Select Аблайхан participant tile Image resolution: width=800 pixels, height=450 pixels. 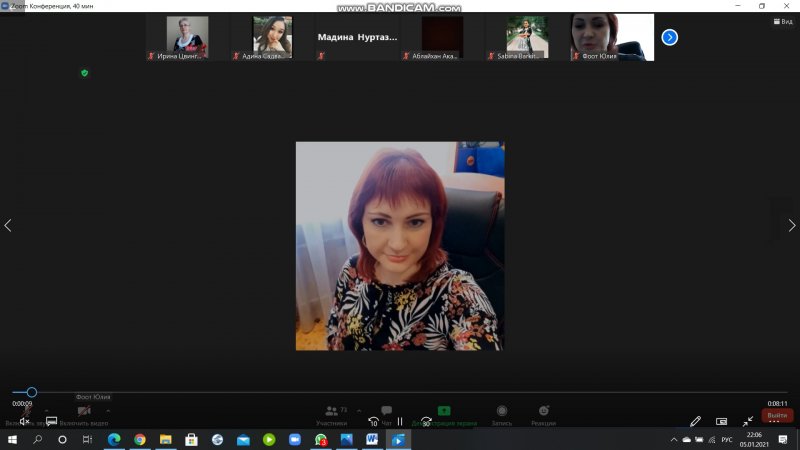click(442, 37)
